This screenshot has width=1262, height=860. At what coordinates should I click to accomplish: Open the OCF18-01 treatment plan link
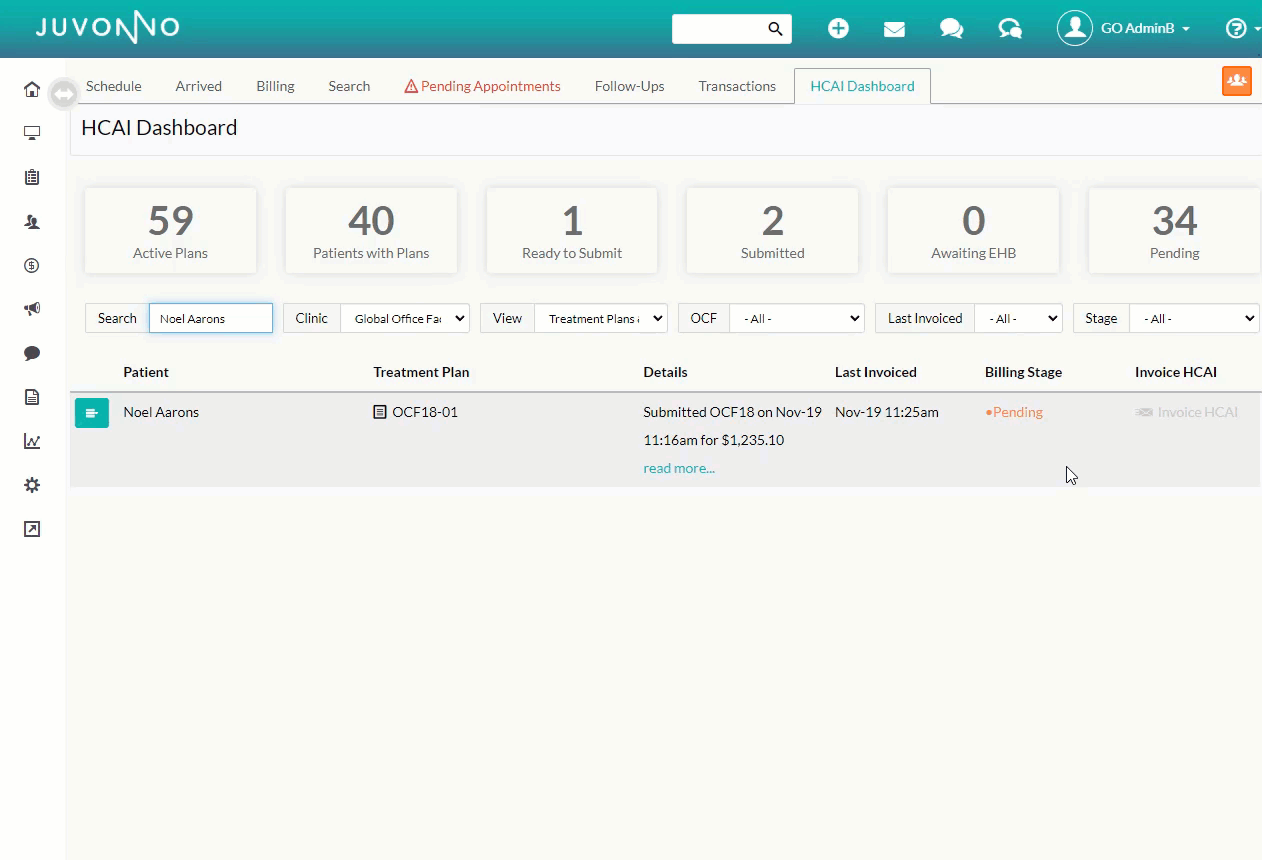(x=425, y=412)
